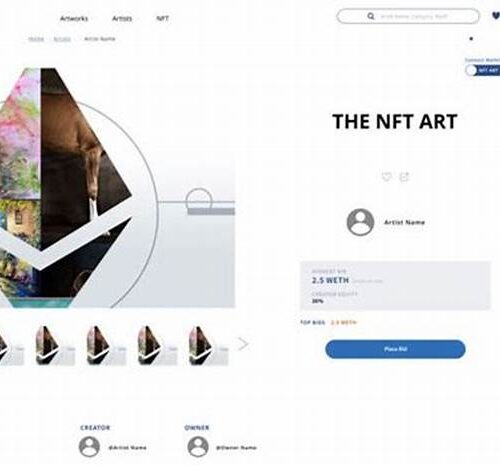Show next thumbnails with right chevron

[x=243, y=344]
